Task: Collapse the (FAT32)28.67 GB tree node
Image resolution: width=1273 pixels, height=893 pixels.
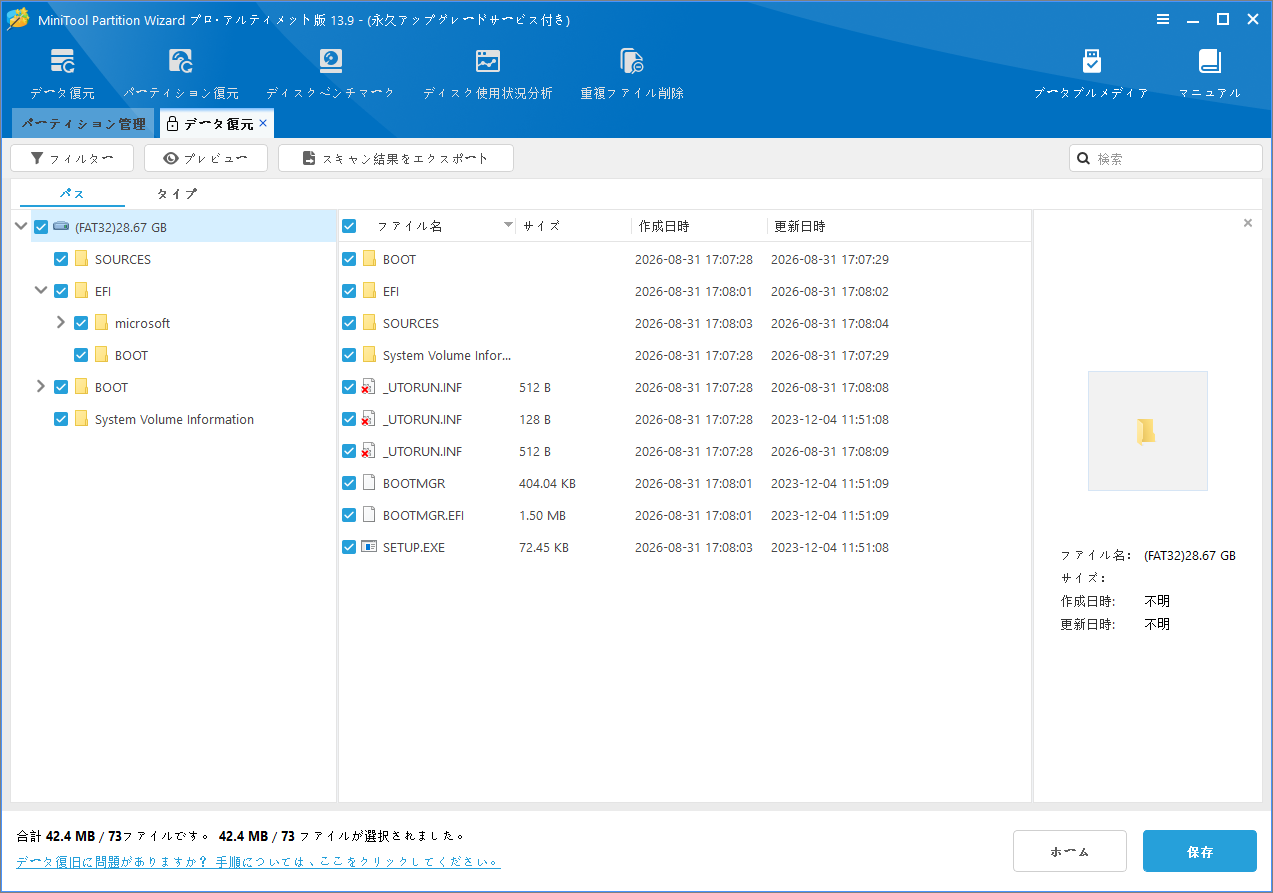Action: click(x=21, y=227)
